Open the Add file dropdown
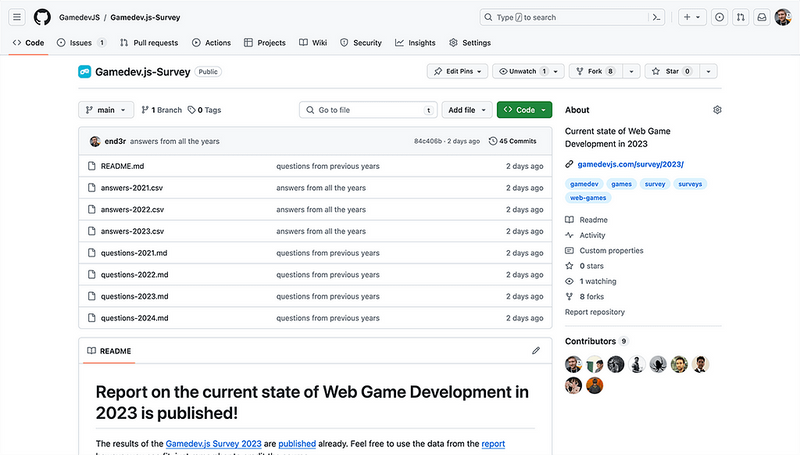The height and width of the screenshot is (455, 800). [x=467, y=110]
